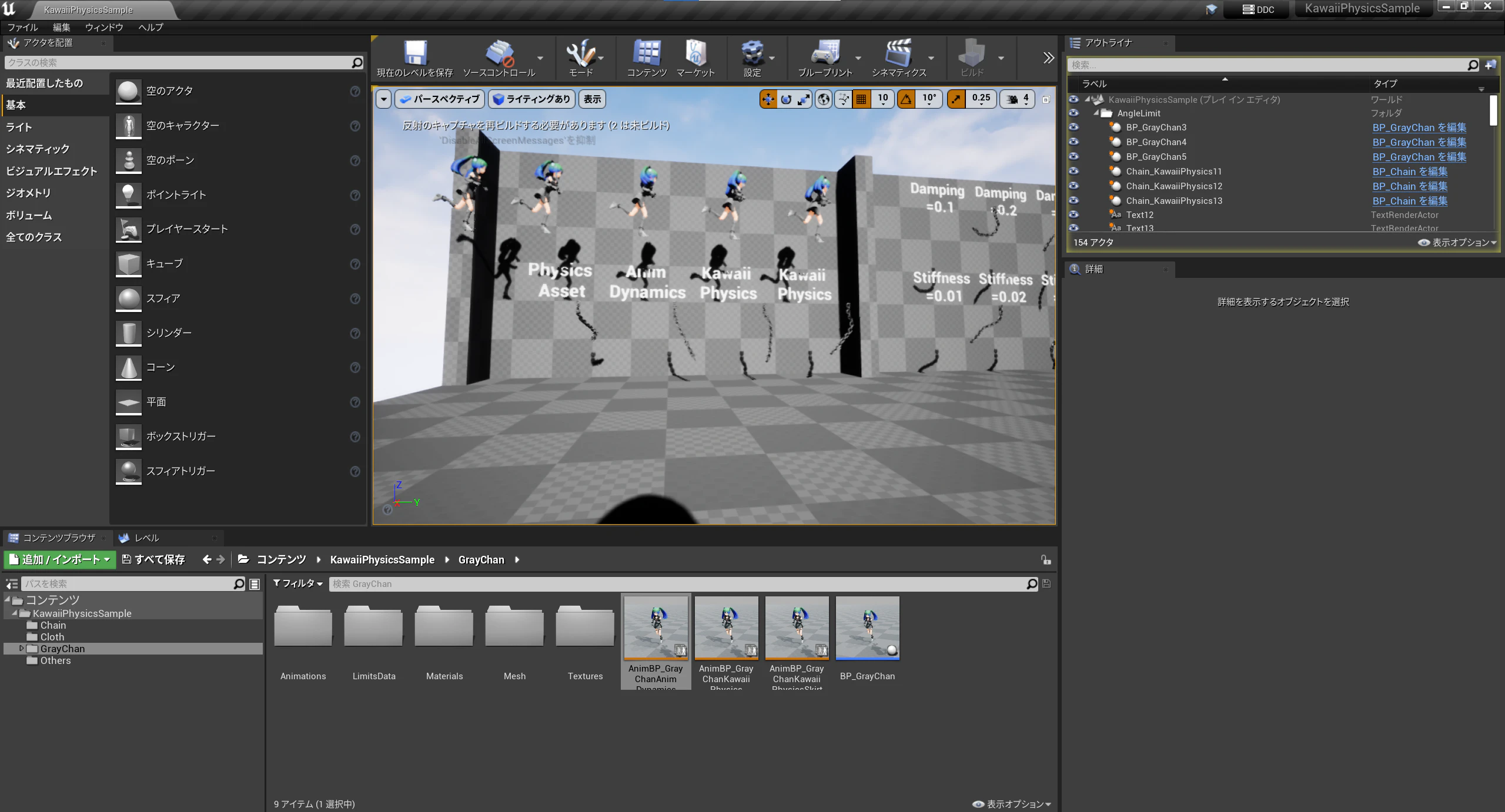Open the Window (ウィンドウ) menu
Screen dimensions: 1505x812
pos(104,27)
